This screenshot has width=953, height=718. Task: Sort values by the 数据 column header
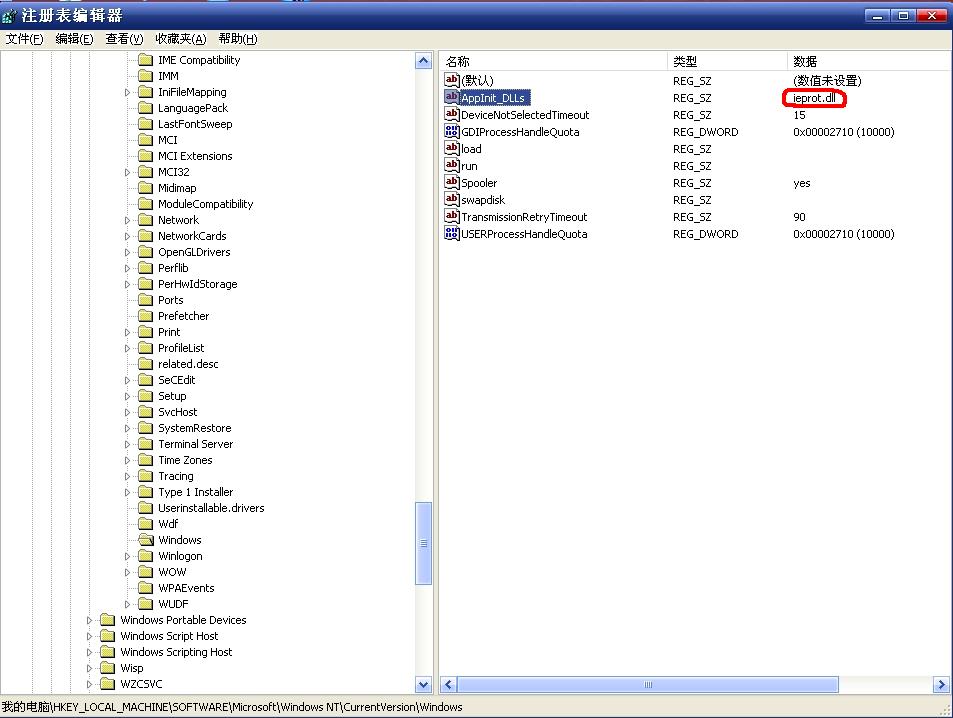(x=870, y=61)
